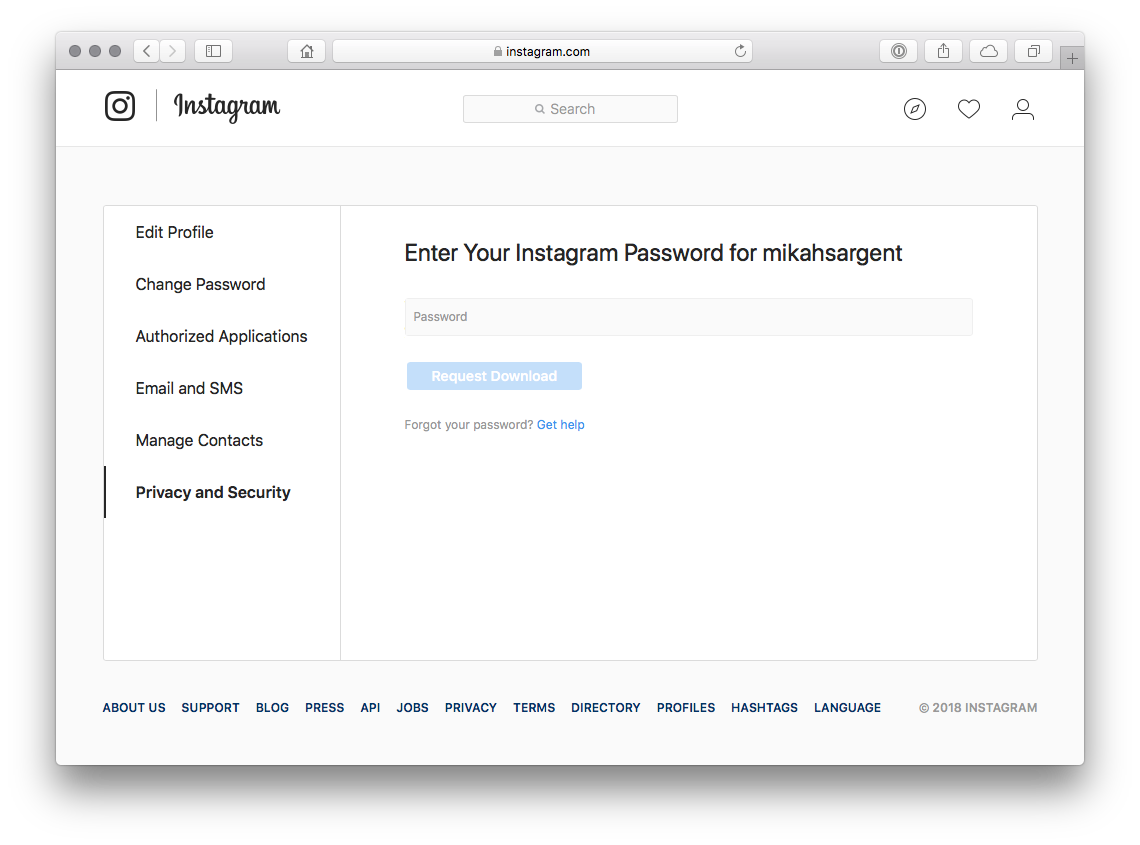Viewport: 1140px width, 845px height.
Task: Show all tabs overview in Safari
Action: pos(1034,51)
